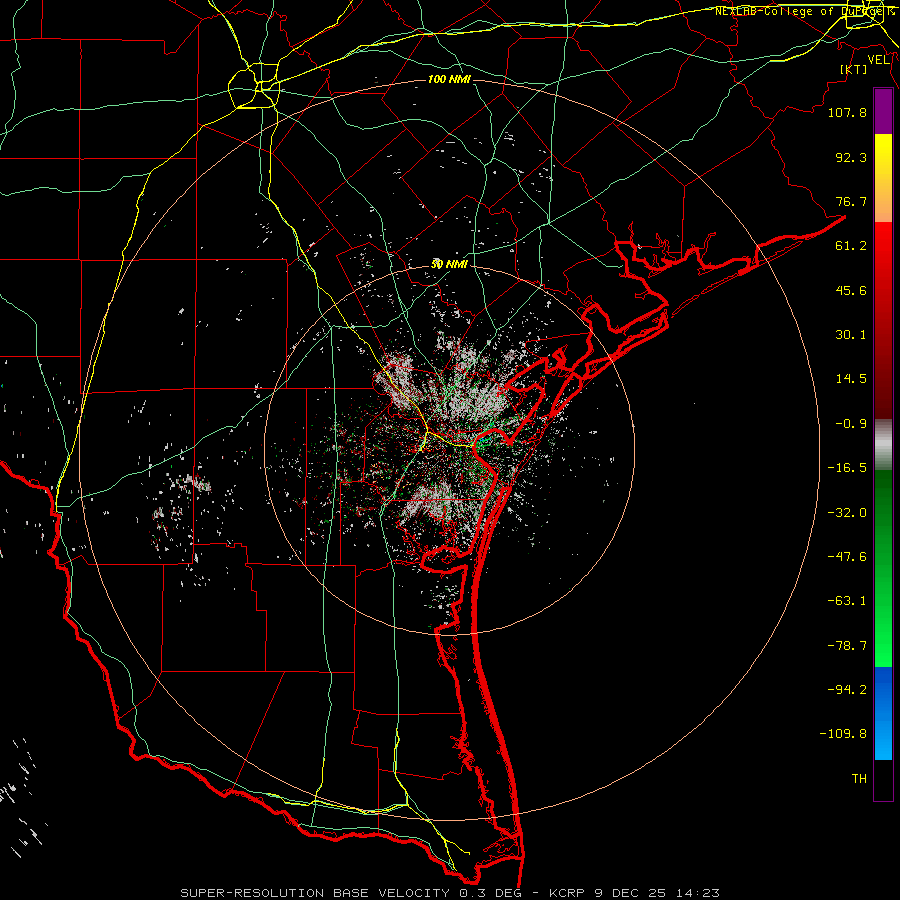The image size is (900, 900).
Task: Click the 50 NMI range ring label
Action: (449, 264)
